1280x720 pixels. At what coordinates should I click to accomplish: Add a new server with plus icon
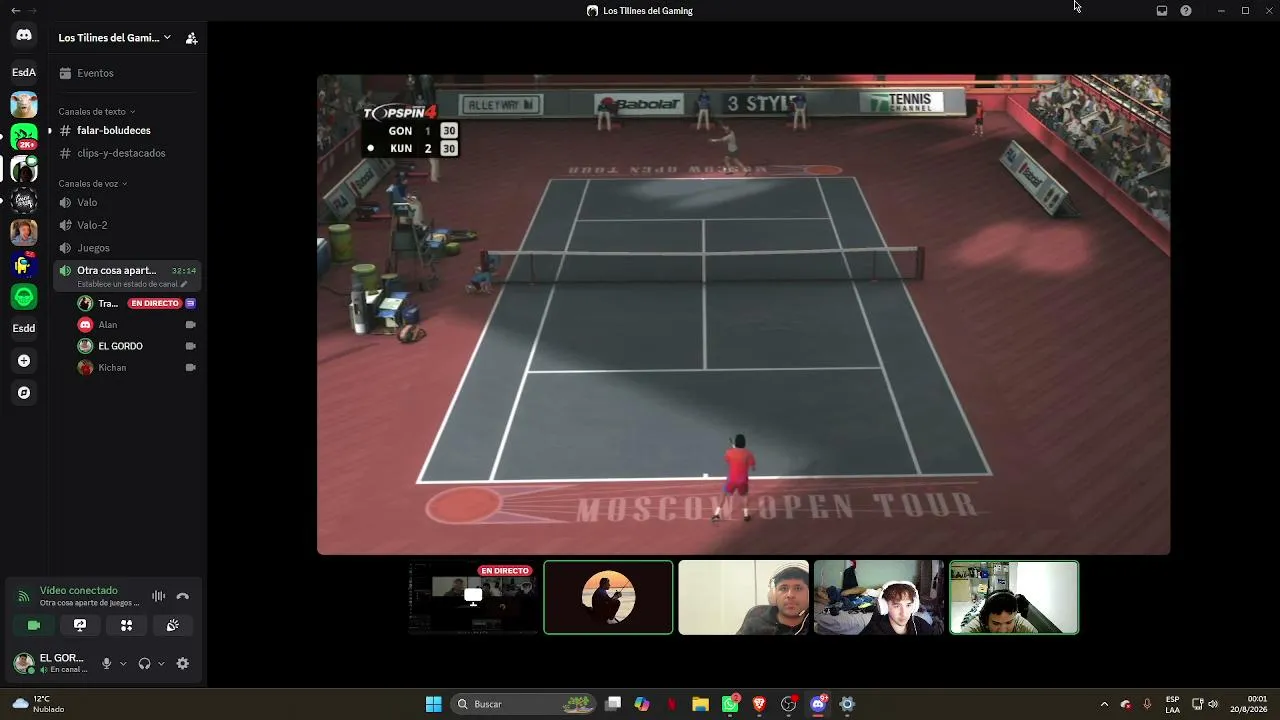(x=24, y=360)
